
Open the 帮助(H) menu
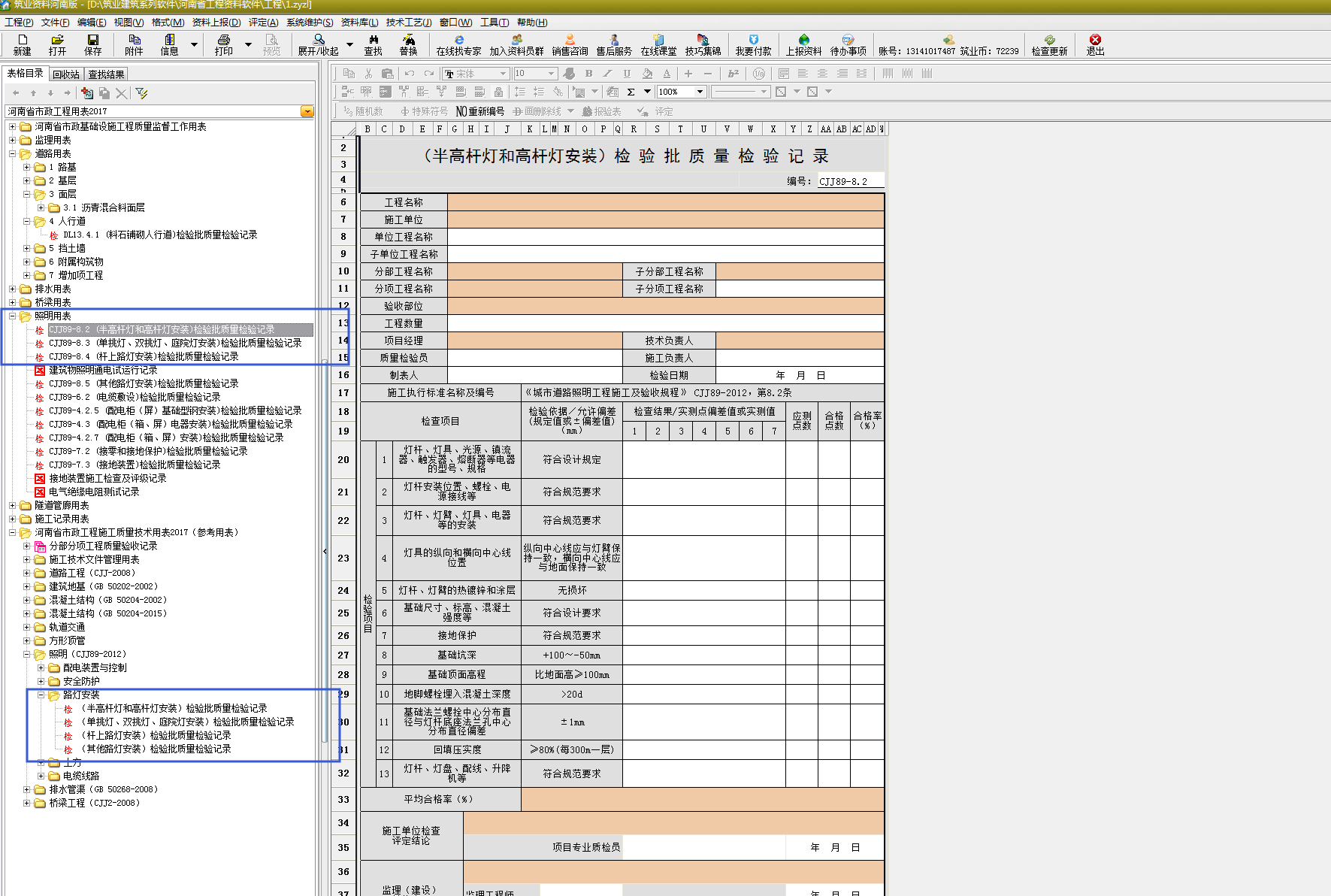click(532, 23)
